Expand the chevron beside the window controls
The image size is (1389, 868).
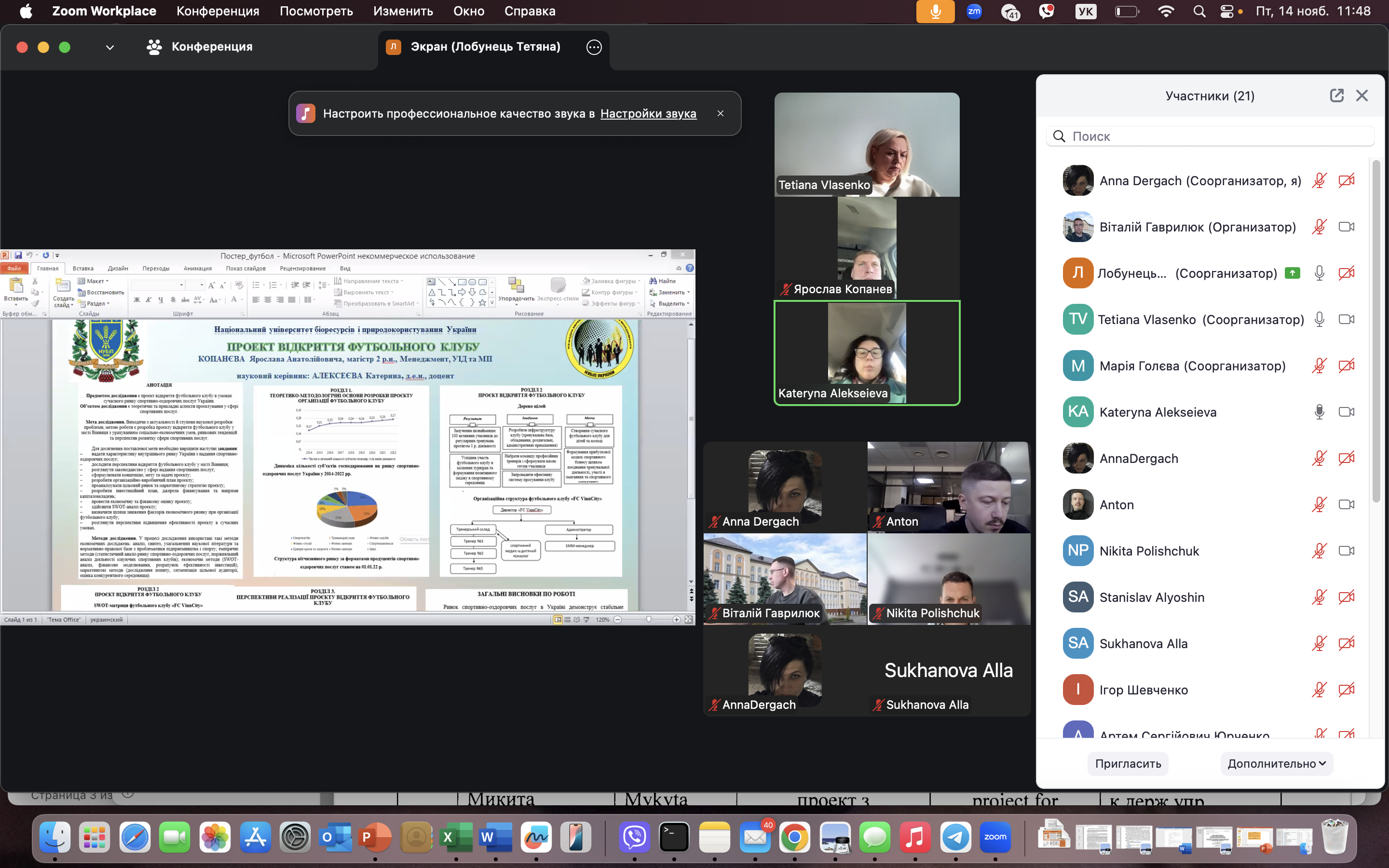109,47
